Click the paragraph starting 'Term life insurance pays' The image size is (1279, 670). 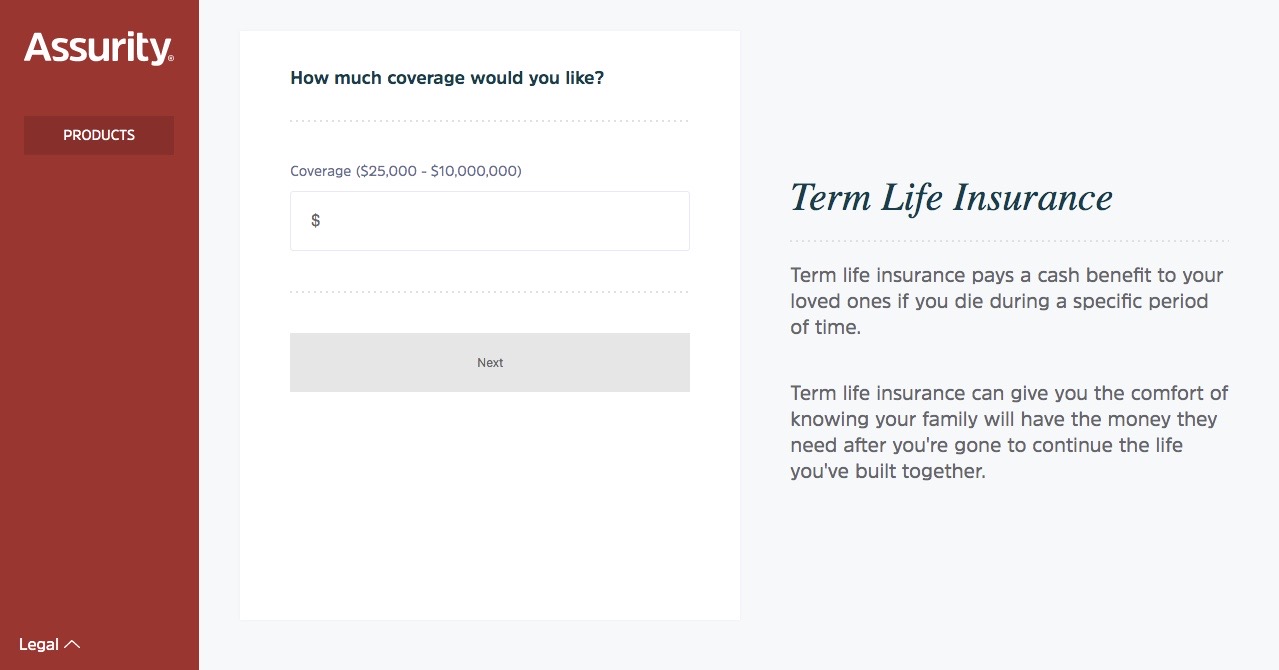1006,301
